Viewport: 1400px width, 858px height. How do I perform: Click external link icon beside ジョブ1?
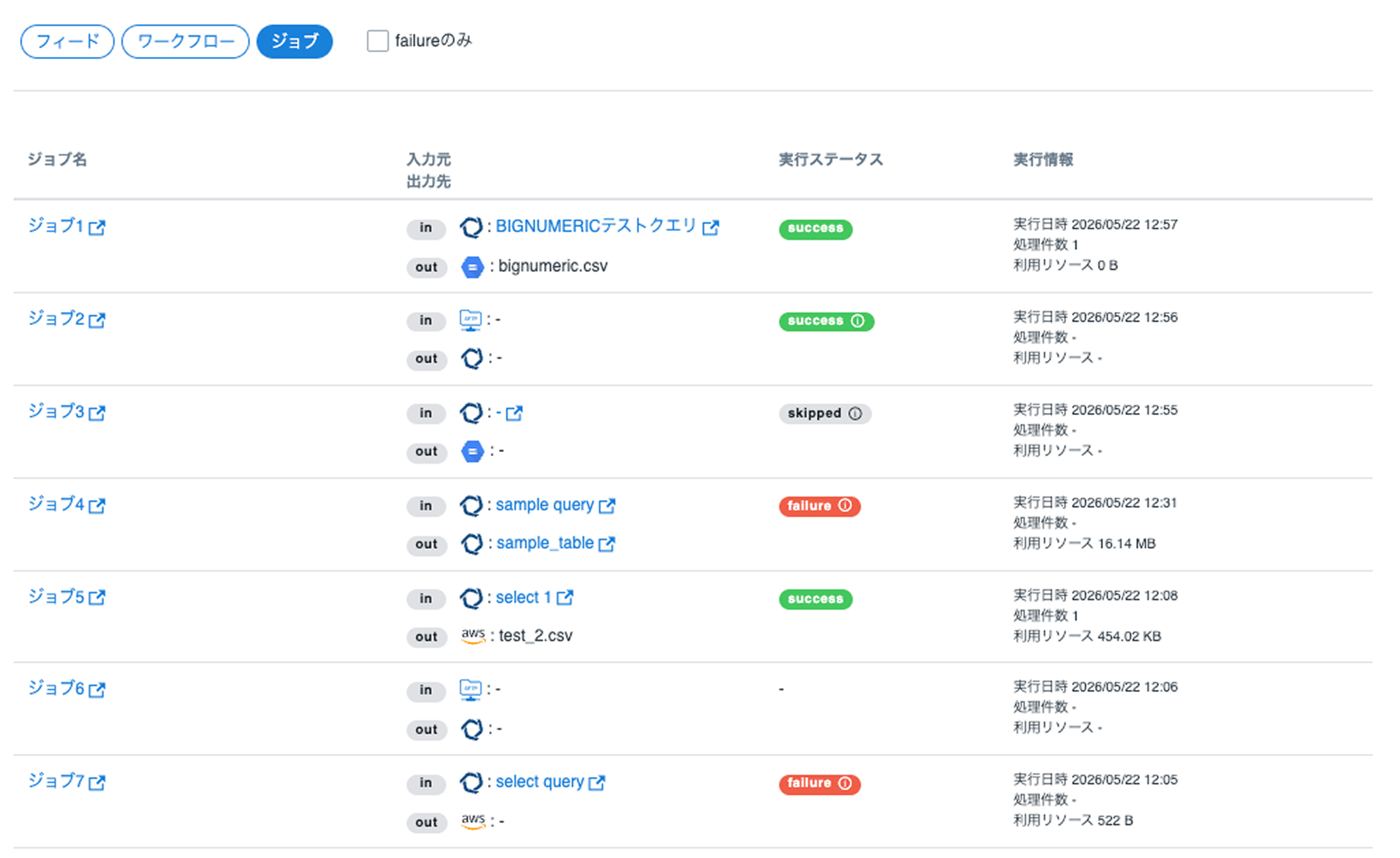point(97,228)
